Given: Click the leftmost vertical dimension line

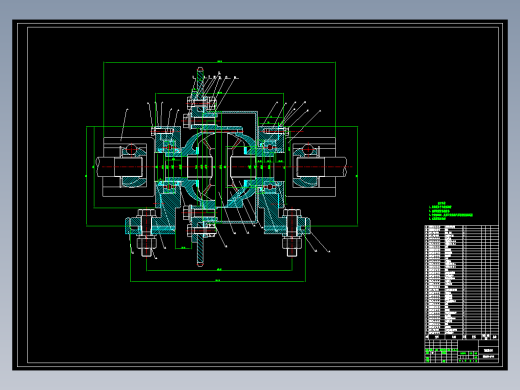Looking at the screenshot, I should (86, 176).
